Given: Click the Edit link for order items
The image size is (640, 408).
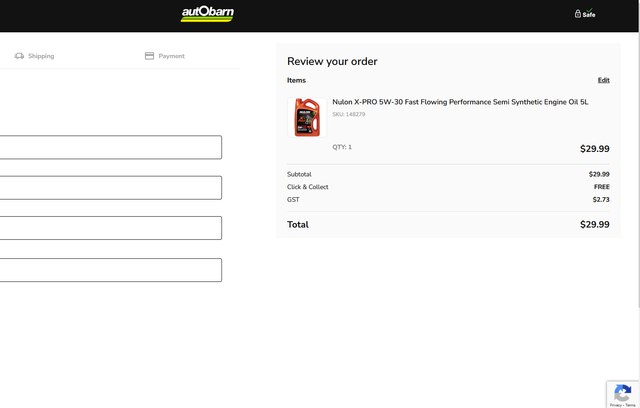Looking at the screenshot, I should pyautogui.click(x=603, y=80).
